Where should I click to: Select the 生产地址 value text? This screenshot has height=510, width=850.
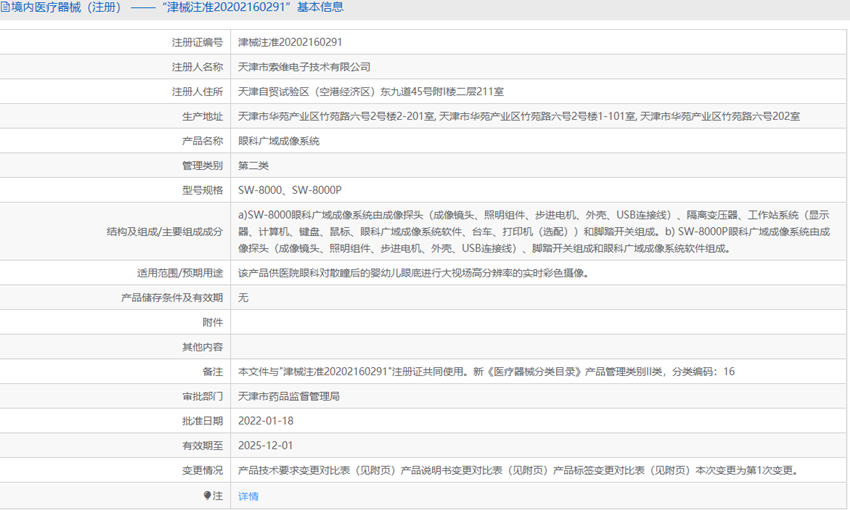tap(519, 117)
